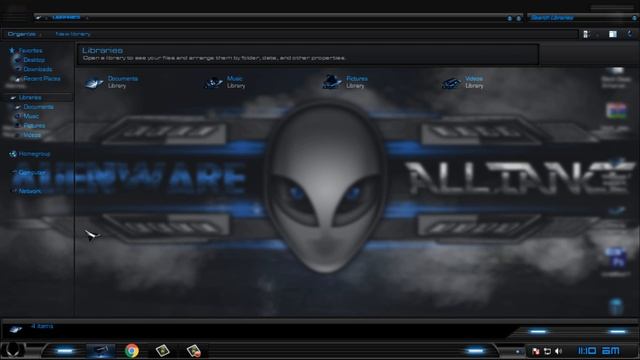Click the details pane library icon

(x=16, y=329)
